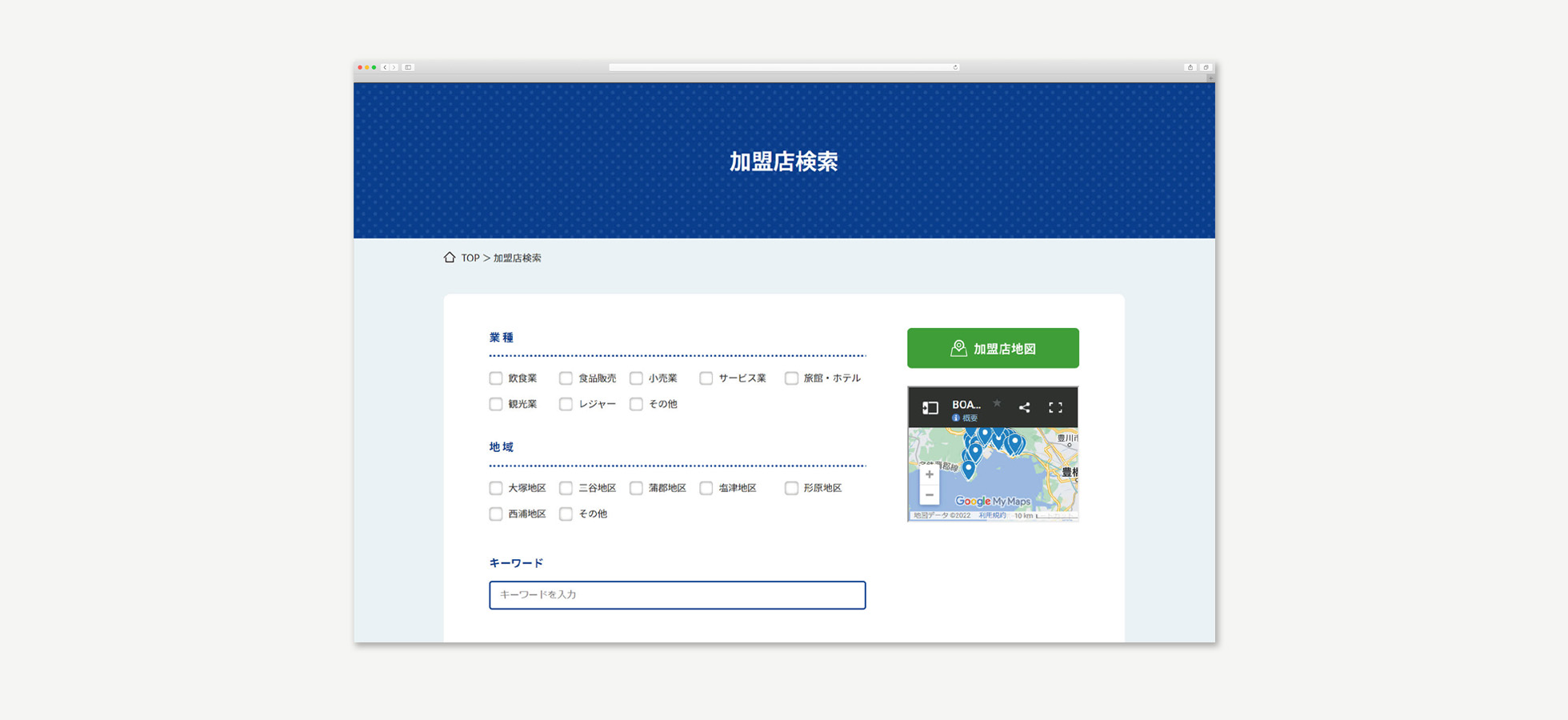Click the home icon in the breadcrumb
This screenshot has height=720, width=1568.
450,258
